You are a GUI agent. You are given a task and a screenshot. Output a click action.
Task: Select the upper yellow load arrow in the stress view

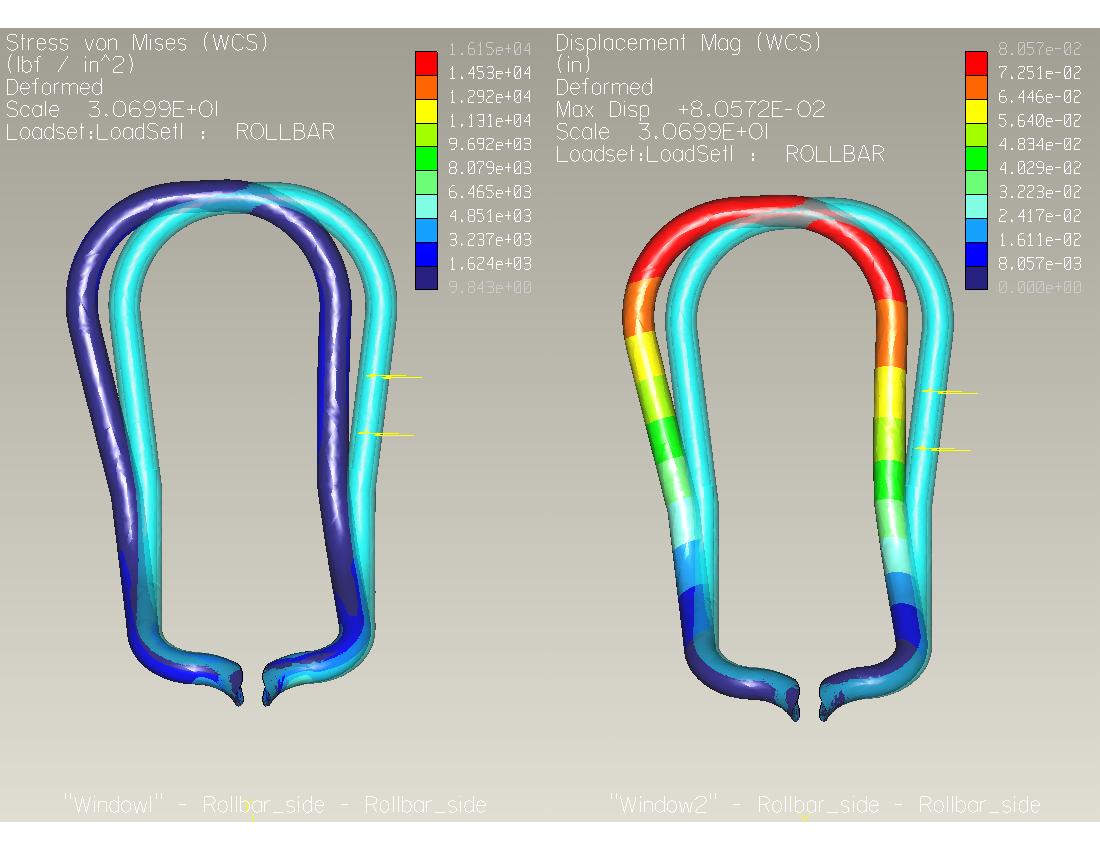point(395,377)
